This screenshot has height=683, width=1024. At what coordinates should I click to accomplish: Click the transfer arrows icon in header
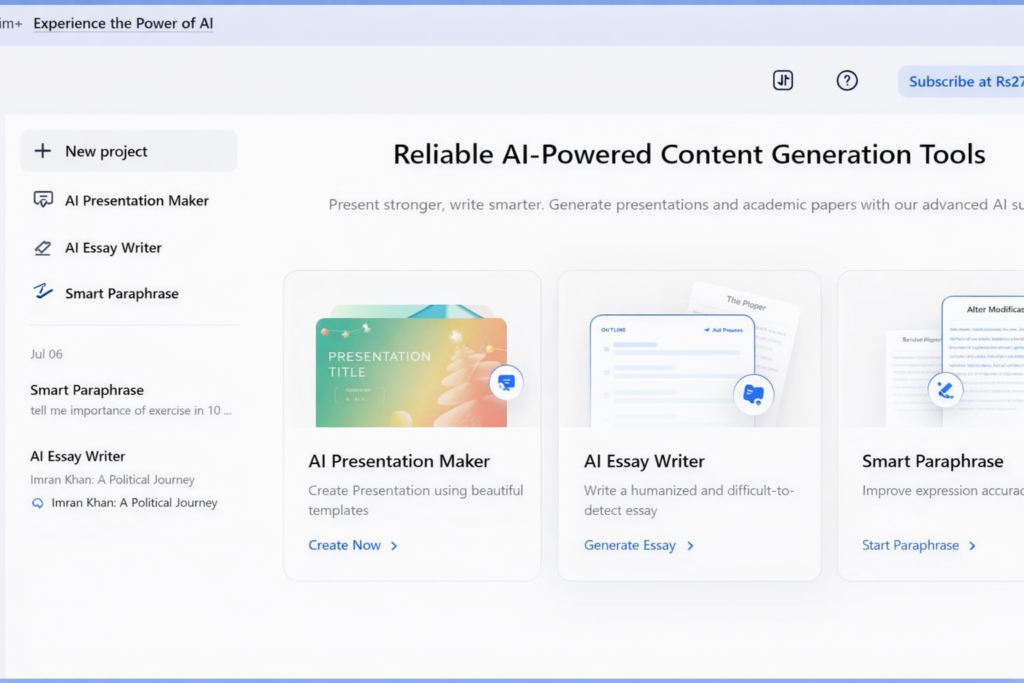pos(783,81)
